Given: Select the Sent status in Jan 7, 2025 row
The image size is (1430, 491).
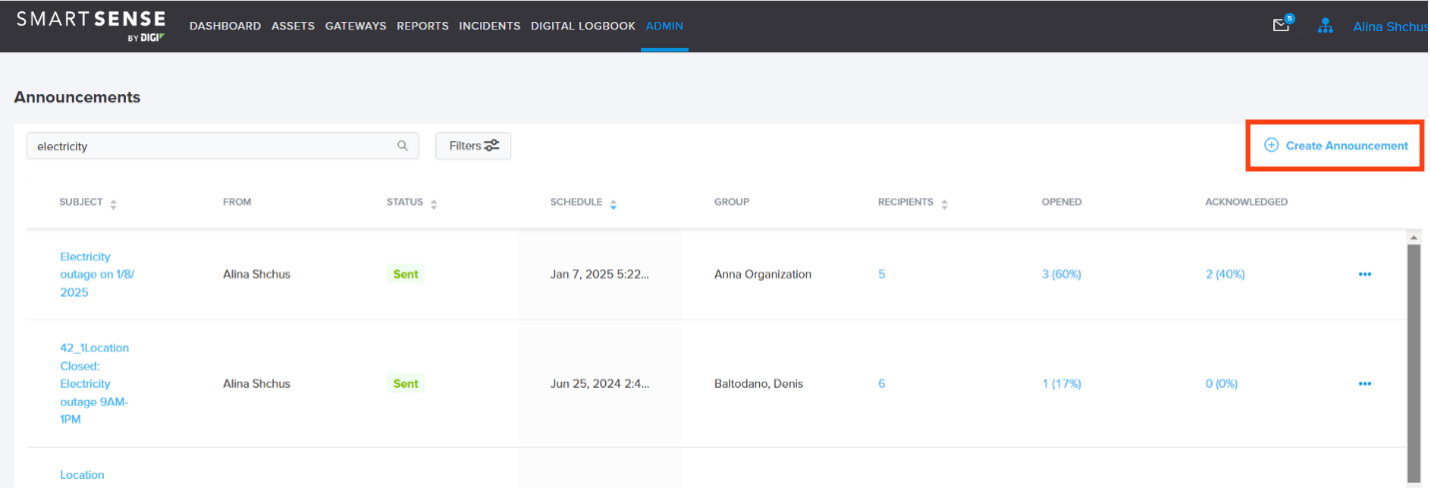Looking at the screenshot, I should (405, 274).
